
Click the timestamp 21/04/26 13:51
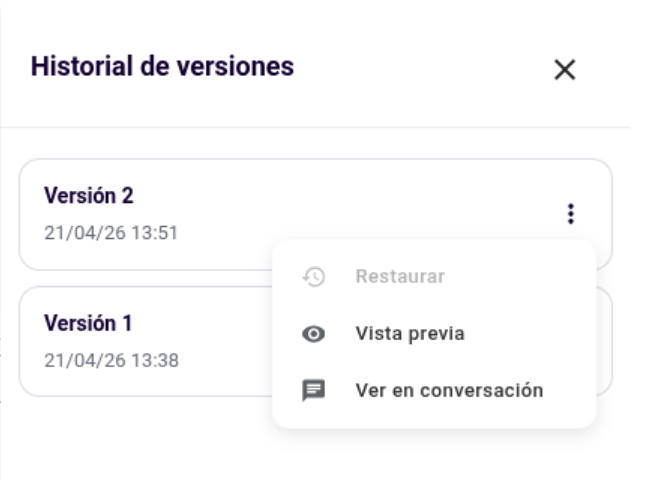111,233
